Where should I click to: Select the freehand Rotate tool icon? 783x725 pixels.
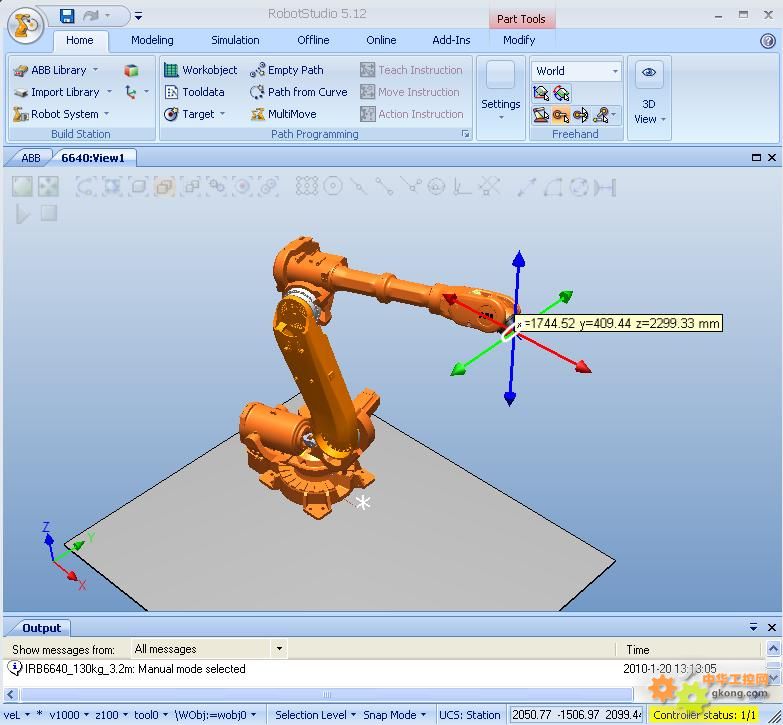(561, 93)
